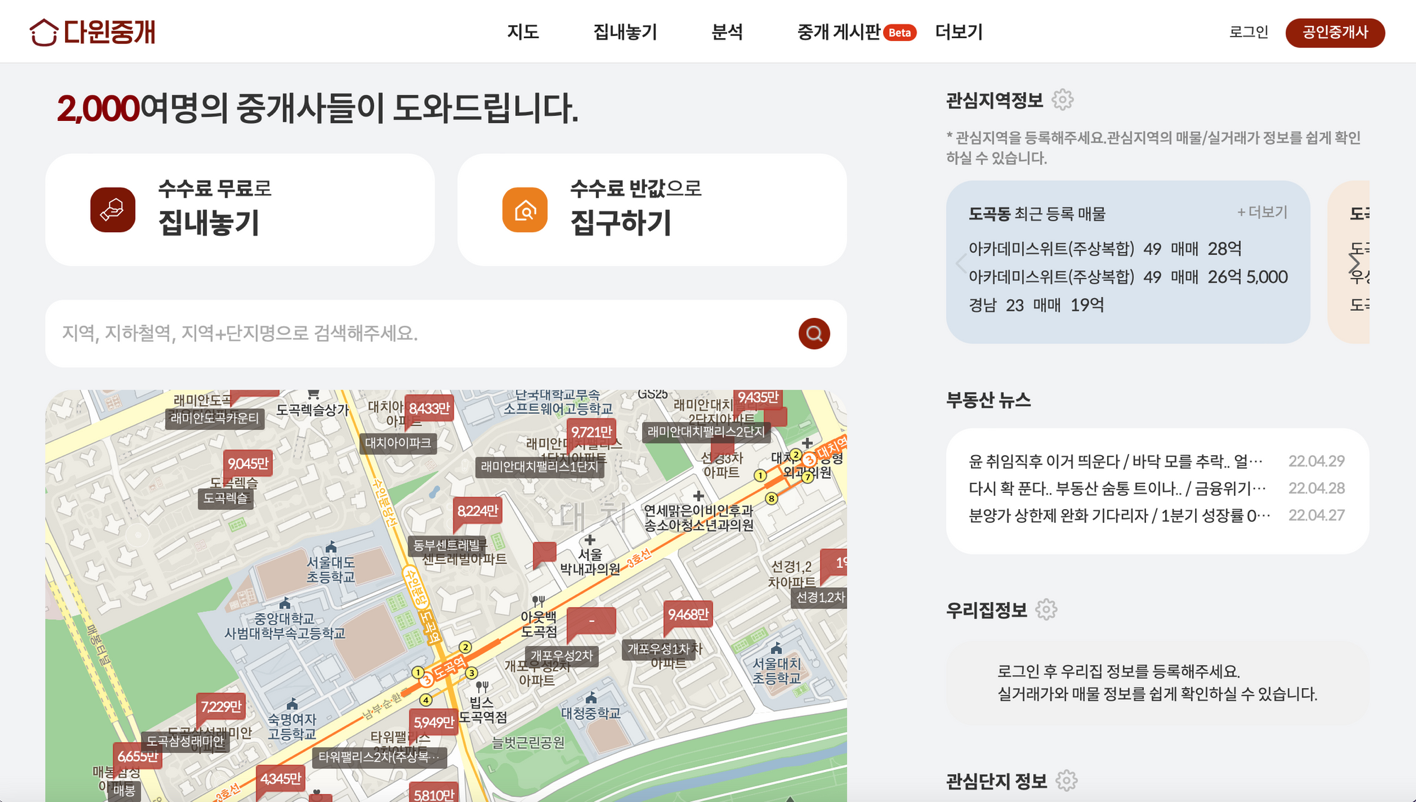This screenshot has height=802, width=1418.
Task: Open 더보기 for 도곡동 recent listings
Action: pyautogui.click(x=1261, y=213)
